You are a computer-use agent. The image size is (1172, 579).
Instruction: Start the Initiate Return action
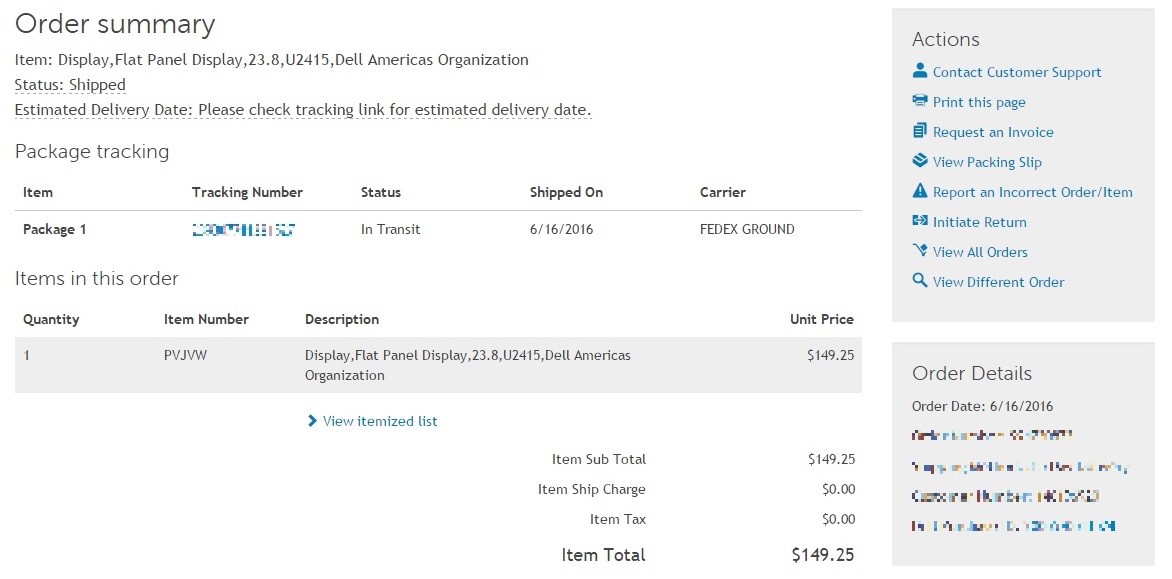(x=979, y=222)
